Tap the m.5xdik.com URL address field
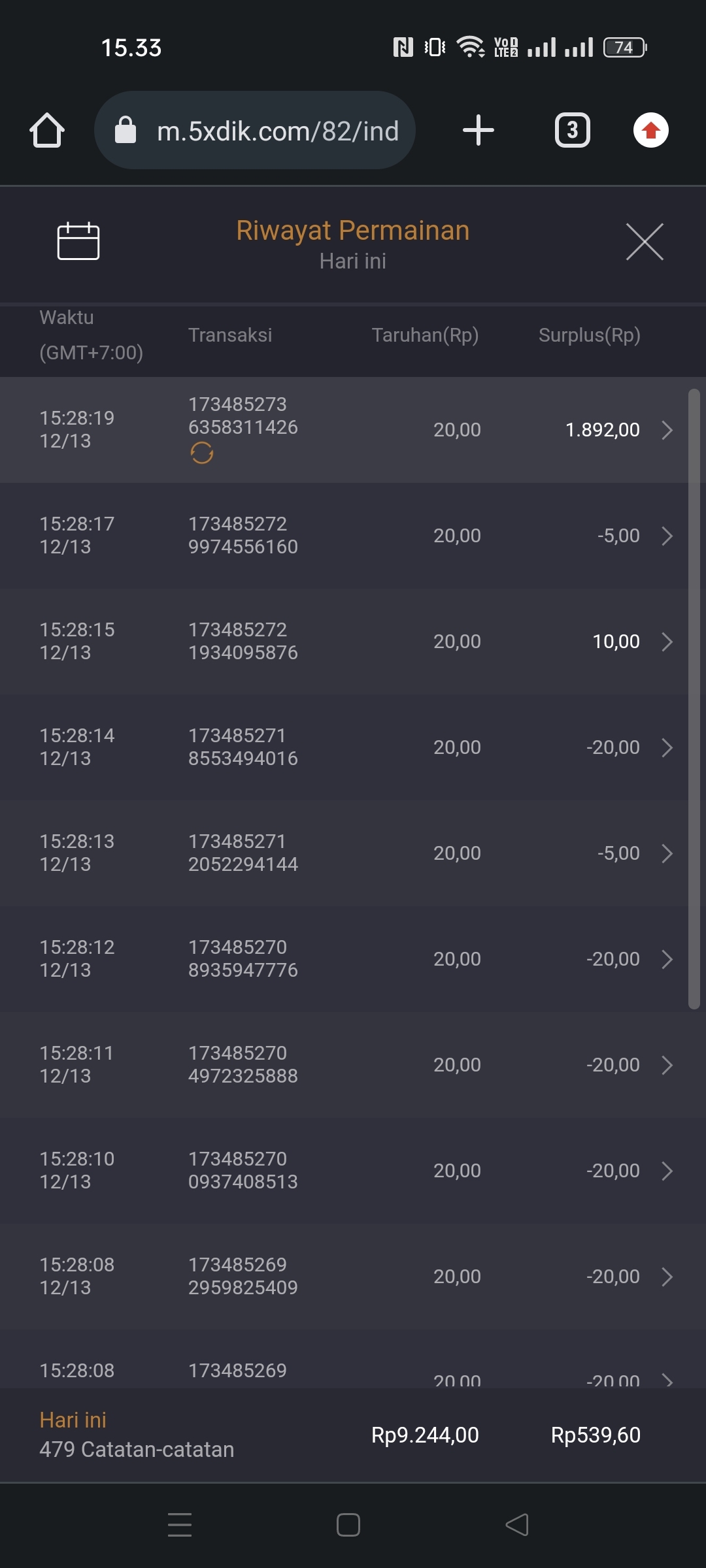The height and width of the screenshot is (1568, 706). pos(278,131)
